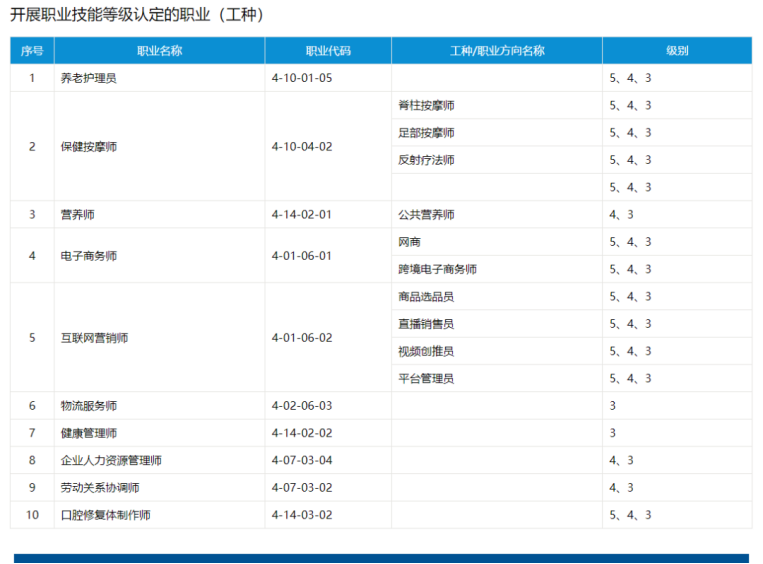Image resolution: width=763 pixels, height=564 pixels.
Task: Select the 级别 column header
Action: 677,51
